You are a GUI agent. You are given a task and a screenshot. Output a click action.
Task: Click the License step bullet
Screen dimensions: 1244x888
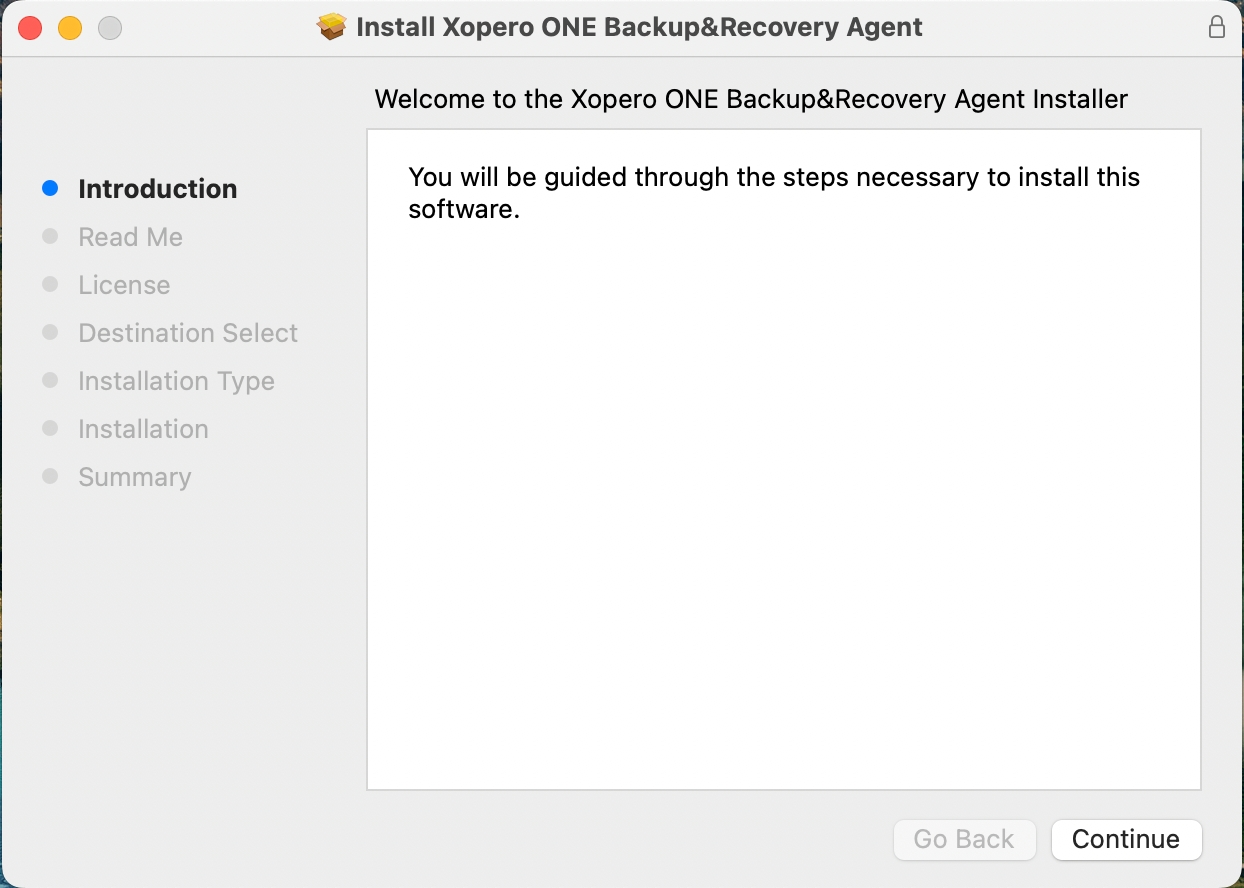(x=50, y=283)
